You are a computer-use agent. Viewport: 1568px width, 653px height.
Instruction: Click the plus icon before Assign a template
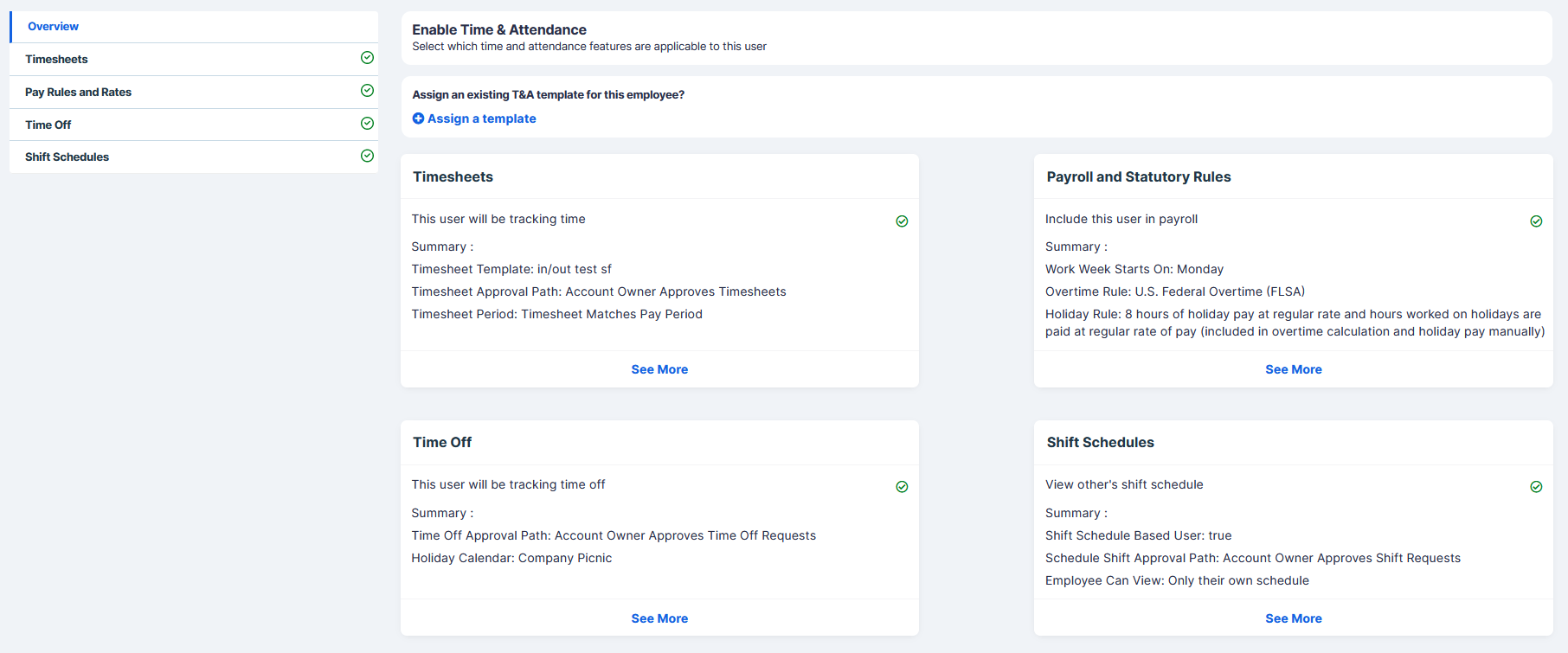pos(418,118)
